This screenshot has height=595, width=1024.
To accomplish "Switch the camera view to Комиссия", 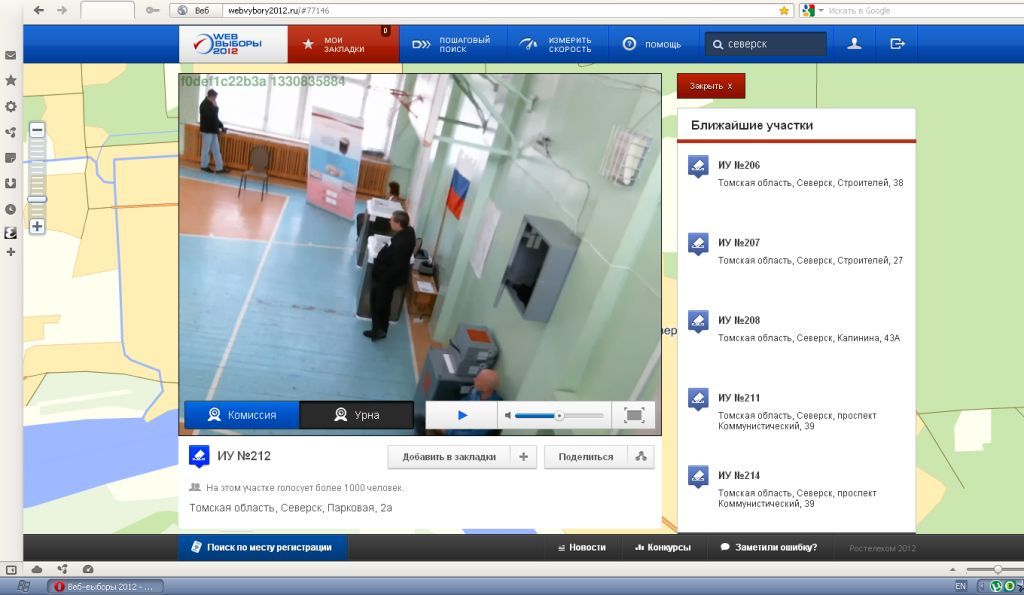I will pyautogui.click(x=242, y=415).
